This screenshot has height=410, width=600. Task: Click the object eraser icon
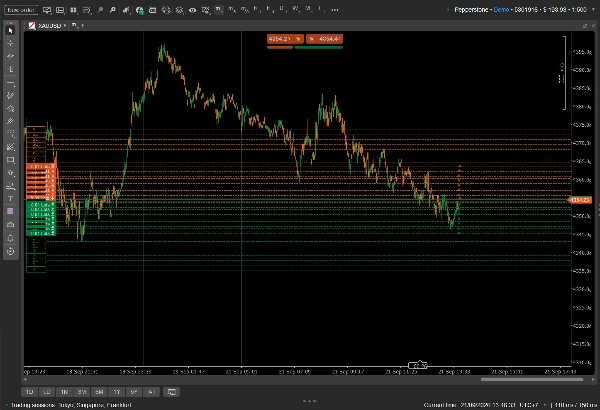point(11,225)
